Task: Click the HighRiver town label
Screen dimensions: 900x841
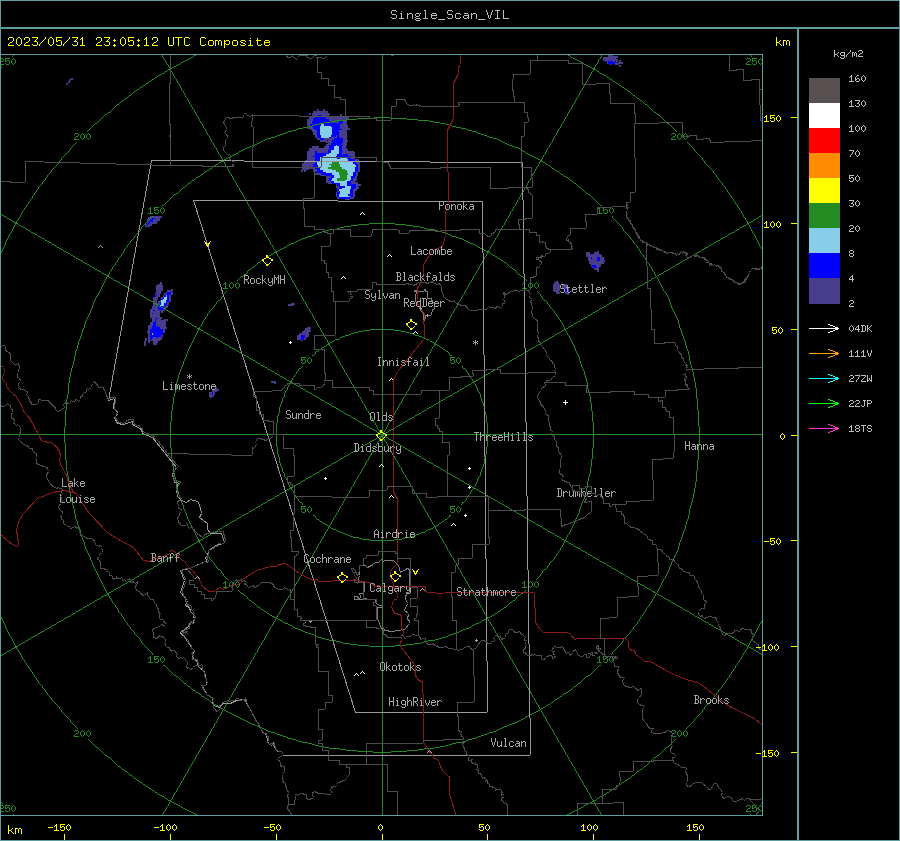Action: pyautogui.click(x=415, y=702)
